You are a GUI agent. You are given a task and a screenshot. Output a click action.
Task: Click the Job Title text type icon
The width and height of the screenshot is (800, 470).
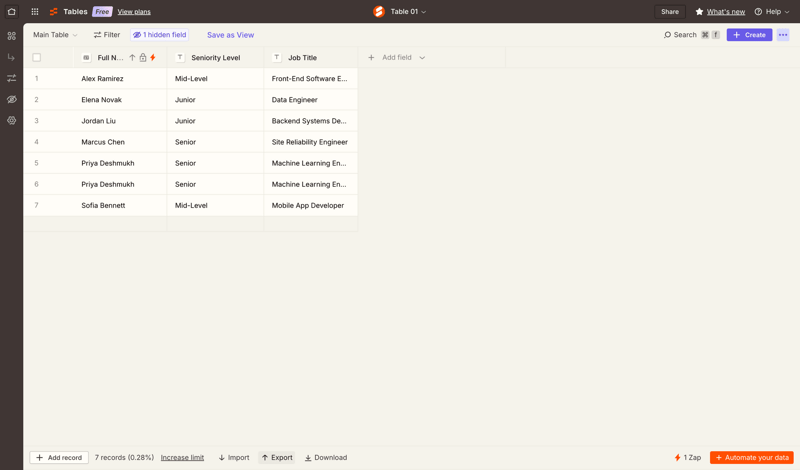click(277, 58)
